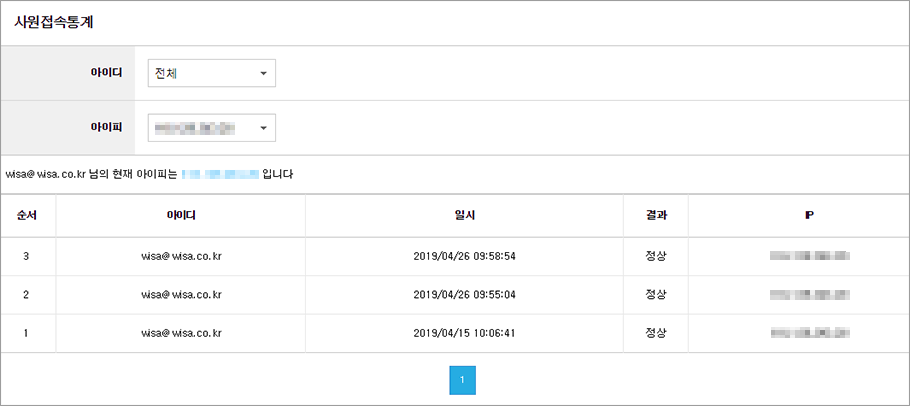Screen dimensions: 910x406
Task: Select wisa@wisa.co.kr in row 2
Action: tap(181, 295)
